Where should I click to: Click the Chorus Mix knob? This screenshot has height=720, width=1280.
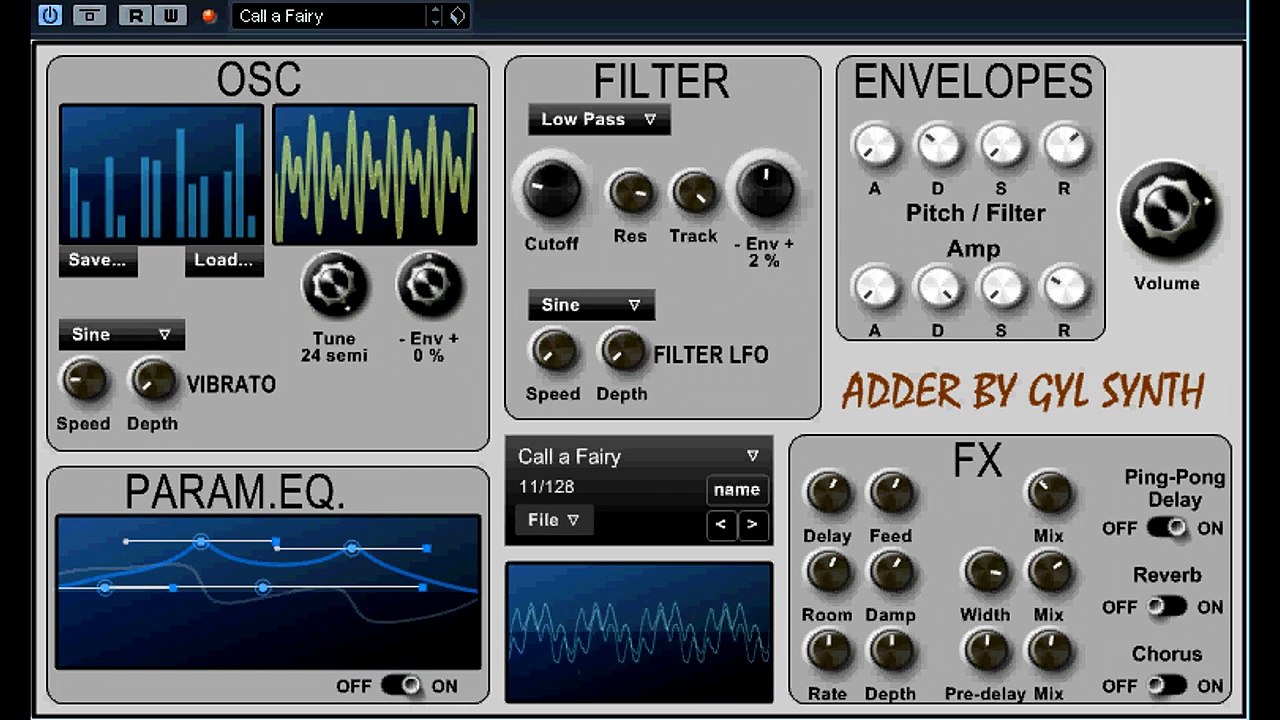pyautogui.click(x=1048, y=651)
